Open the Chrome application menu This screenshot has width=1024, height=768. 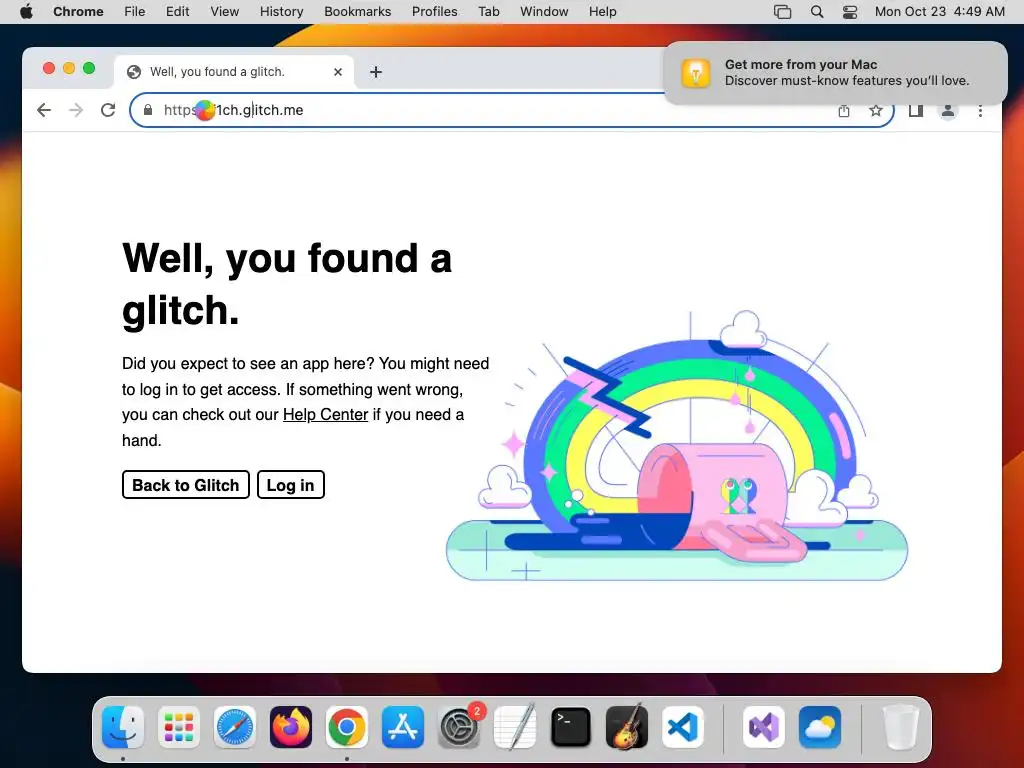78,12
